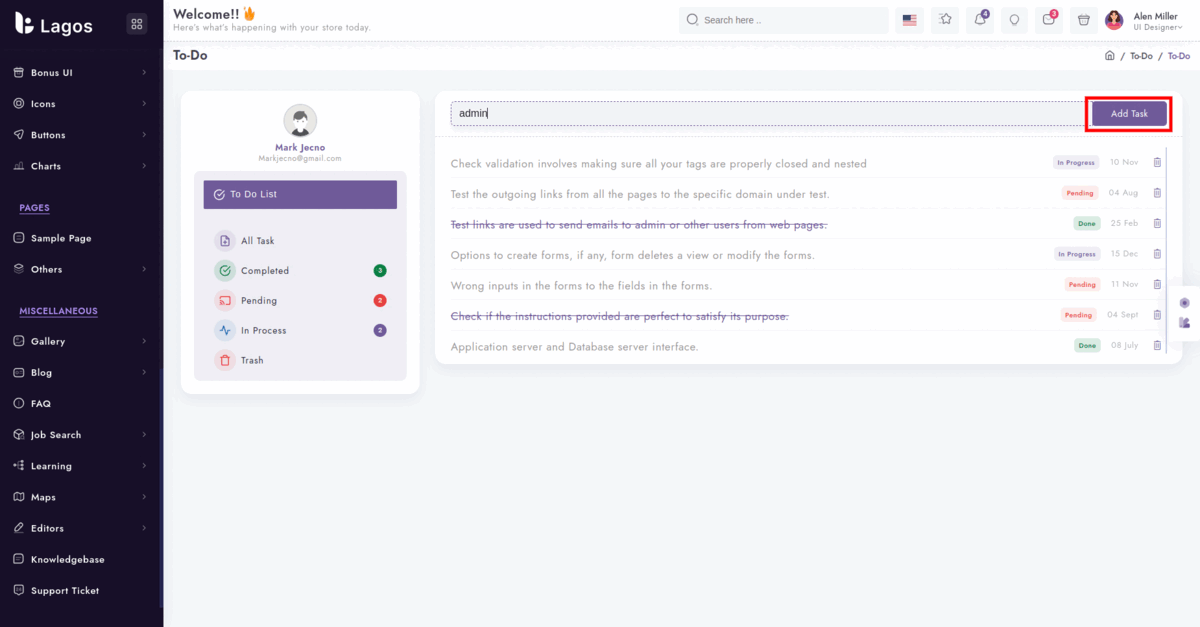Click the US flag language icon
1200x627 pixels.
pos(909,20)
